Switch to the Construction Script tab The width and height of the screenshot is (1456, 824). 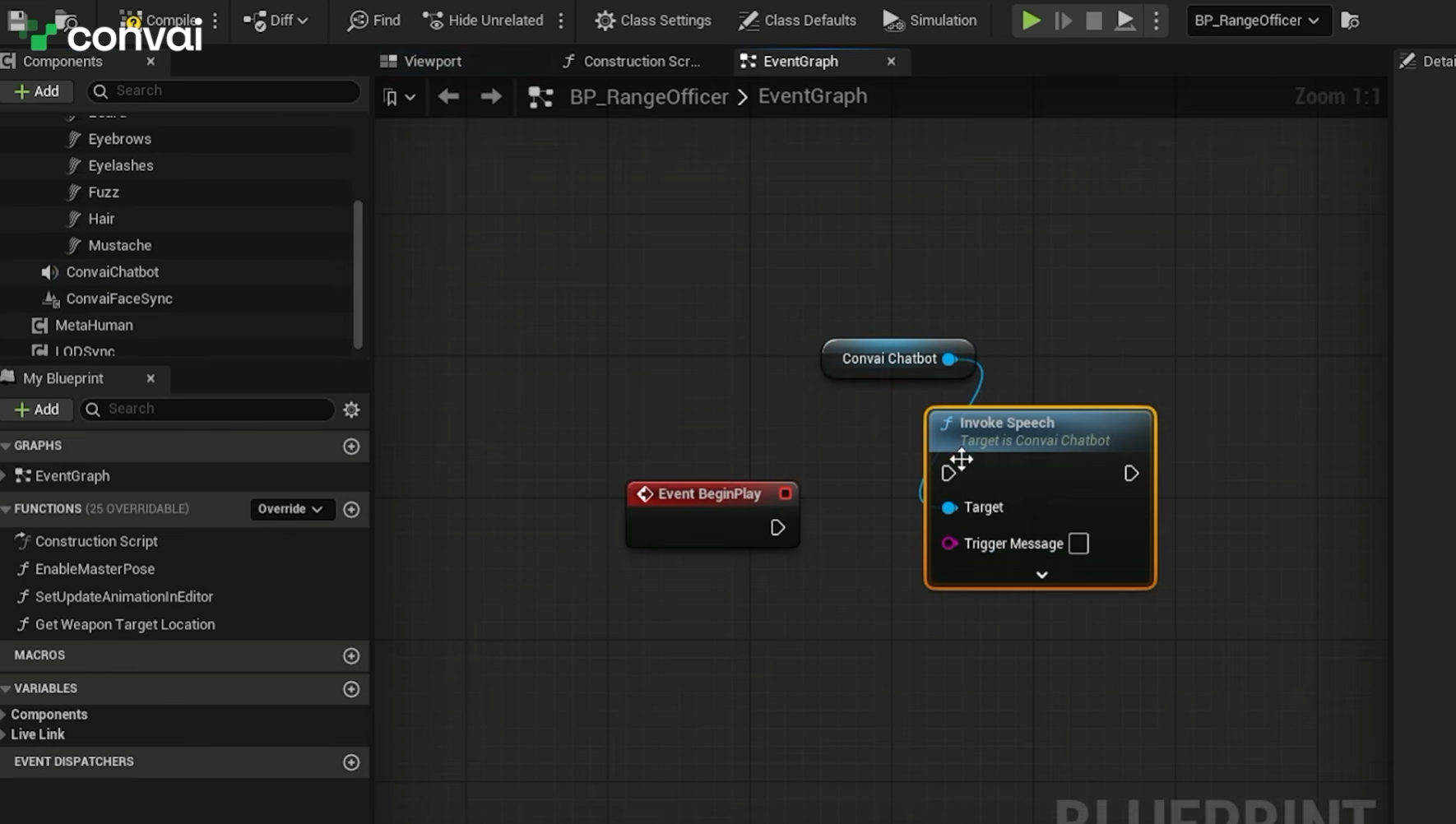pyautogui.click(x=632, y=62)
